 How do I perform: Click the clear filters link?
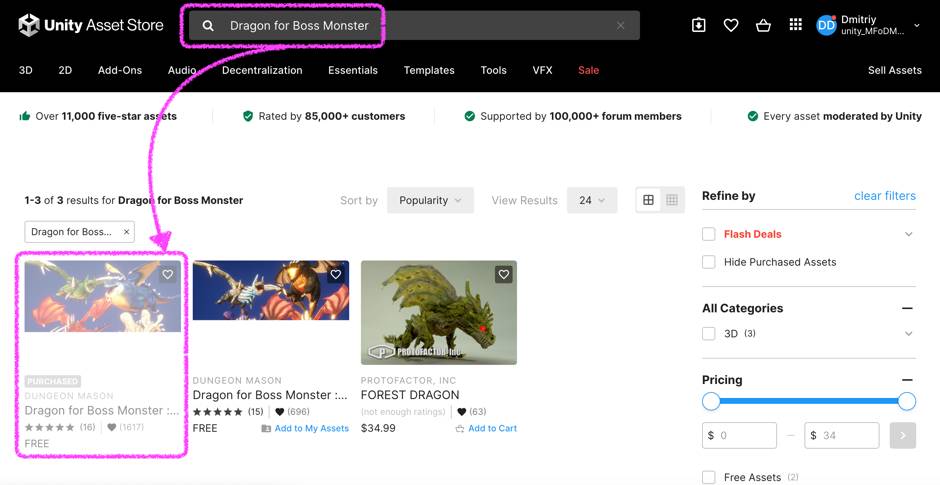point(884,196)
